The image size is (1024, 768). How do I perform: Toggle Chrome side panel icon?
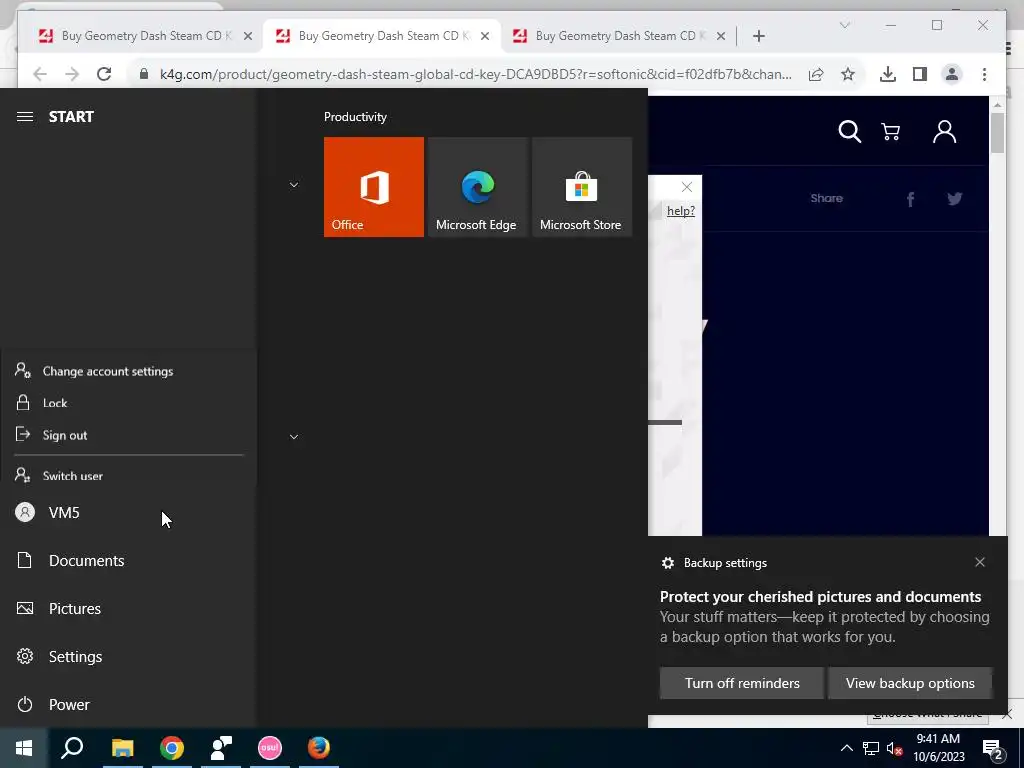tap(920, 74)
